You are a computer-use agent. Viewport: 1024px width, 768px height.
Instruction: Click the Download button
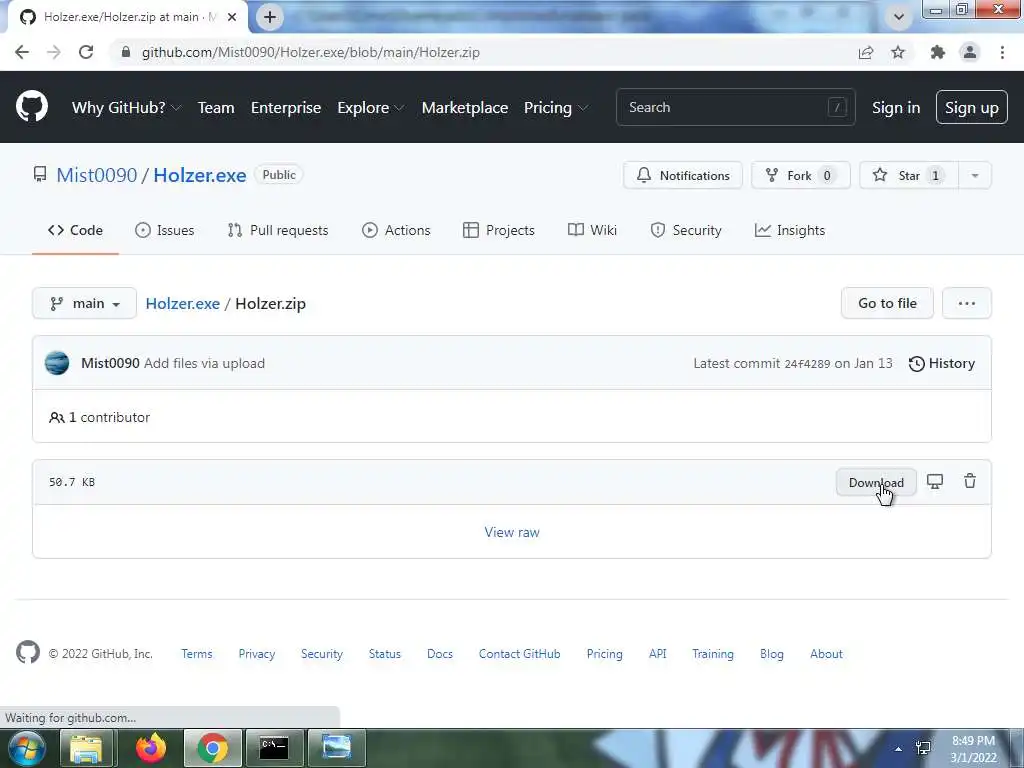876,483
